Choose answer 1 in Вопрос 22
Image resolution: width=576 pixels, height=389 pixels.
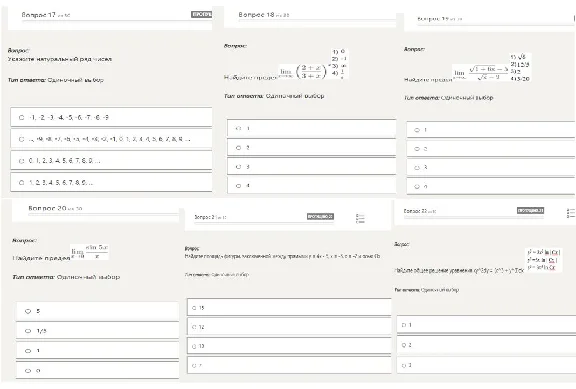coord(486,325)
